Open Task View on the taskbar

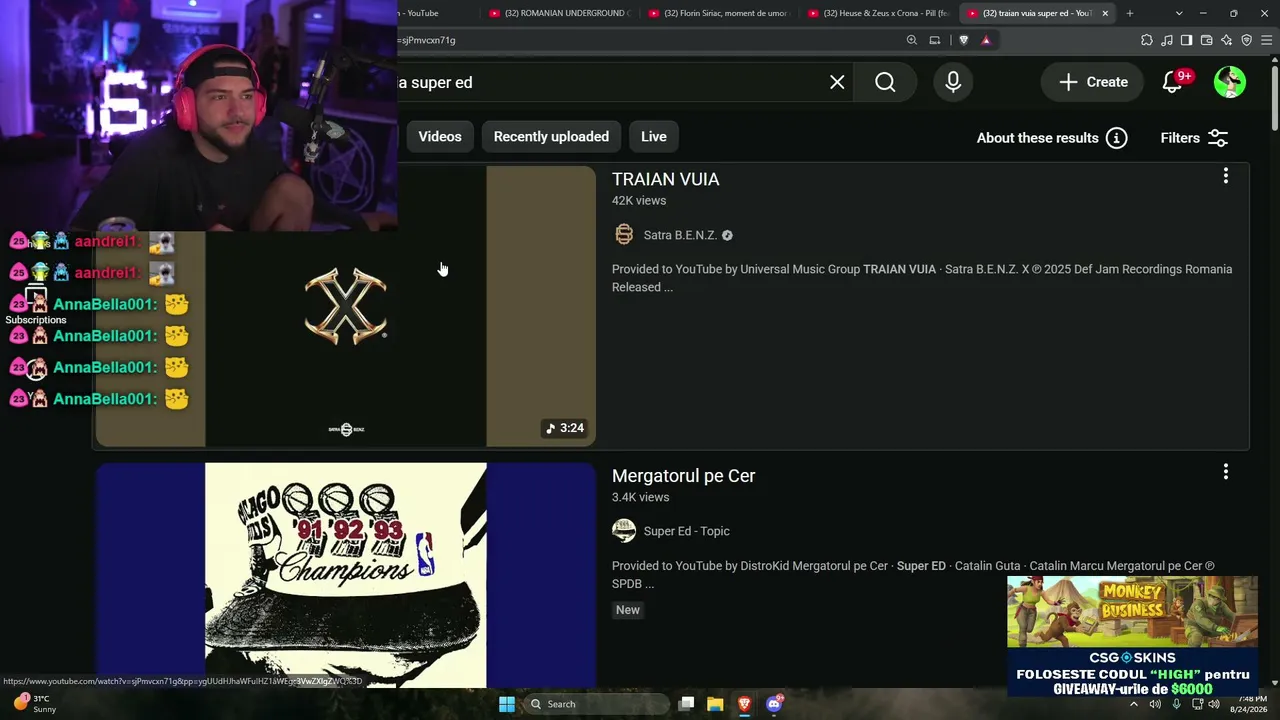(686, 704)
